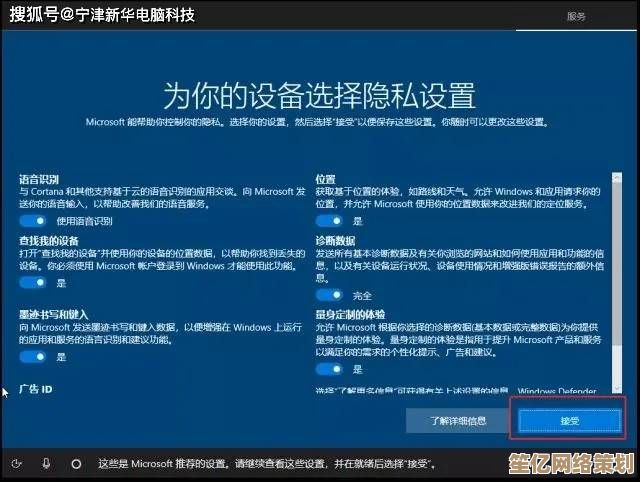Click the 位置 section heading
Viewport: 640px width, 482px height.
325,179
